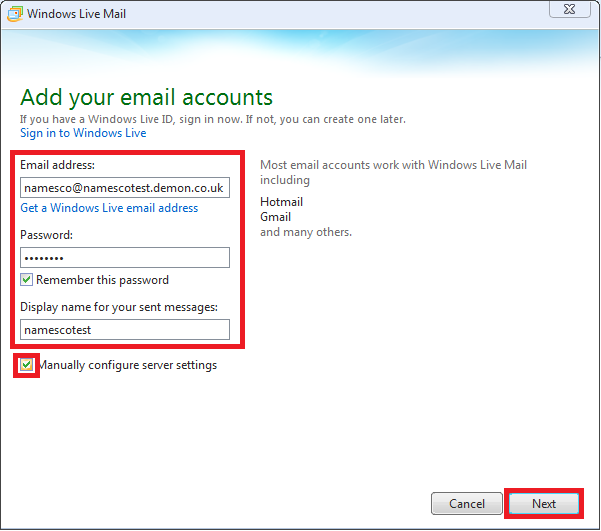Open the Sign in to Windows Live link
Screen dimensions: 601x531
coord(83,133)
